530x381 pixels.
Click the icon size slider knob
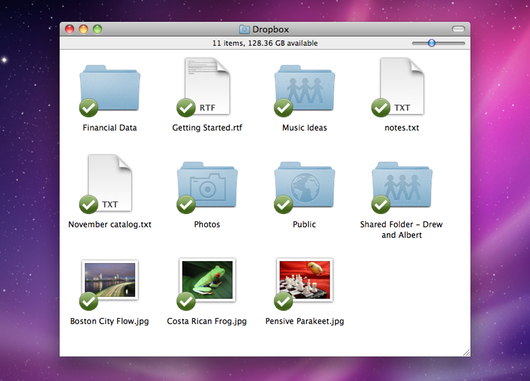(431, 43)
